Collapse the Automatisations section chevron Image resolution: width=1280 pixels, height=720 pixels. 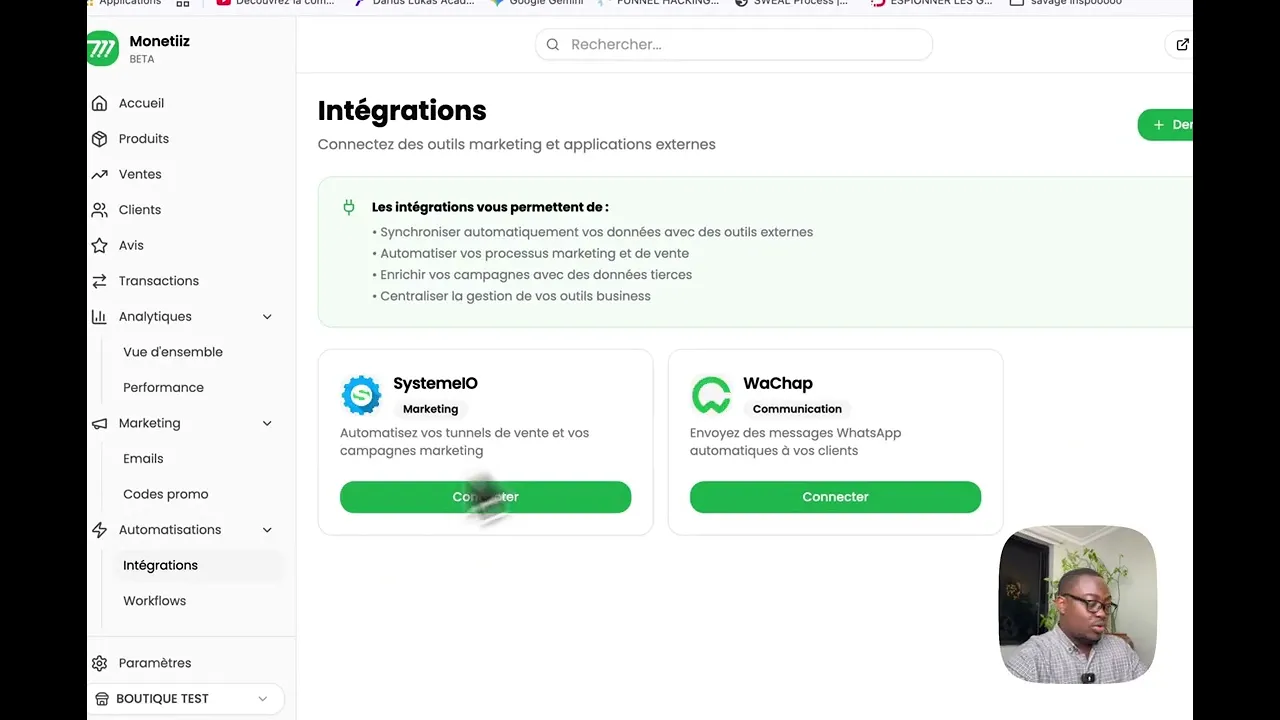pyautogui.click(x=267, y=530)
